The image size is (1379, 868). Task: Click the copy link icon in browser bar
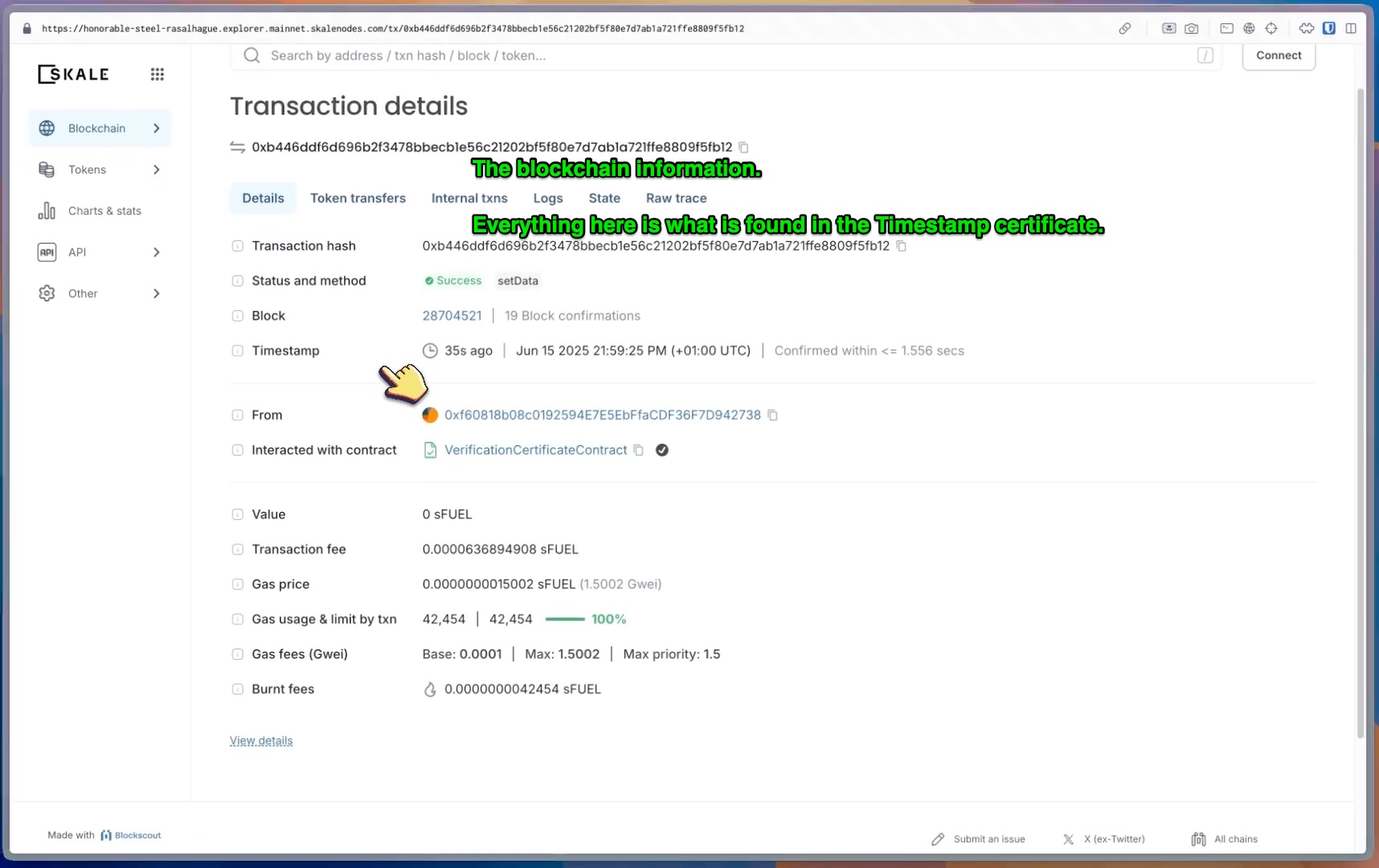pyautogui.click(x=1125, y=28)
